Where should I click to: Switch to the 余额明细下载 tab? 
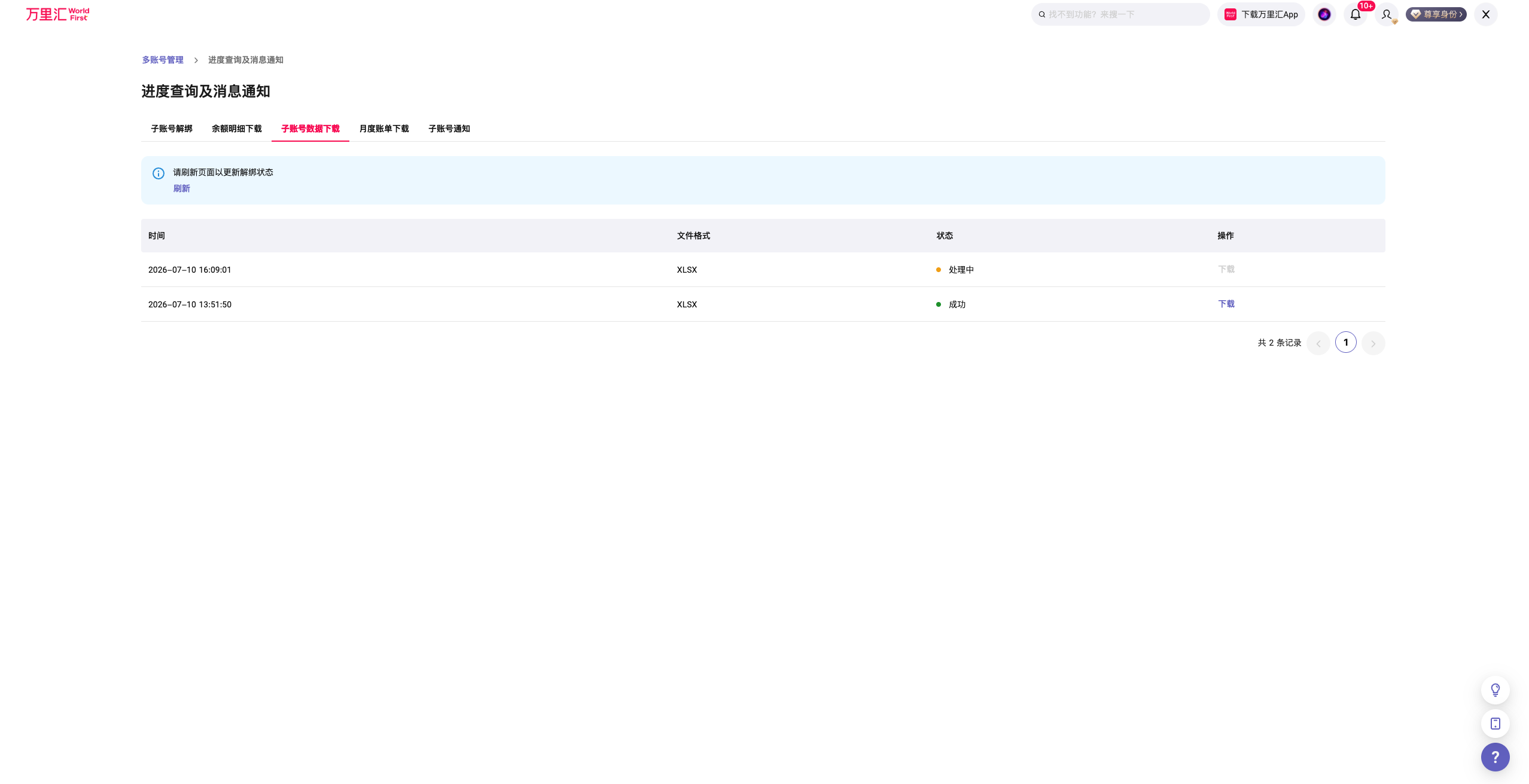(x=237, y=129)
